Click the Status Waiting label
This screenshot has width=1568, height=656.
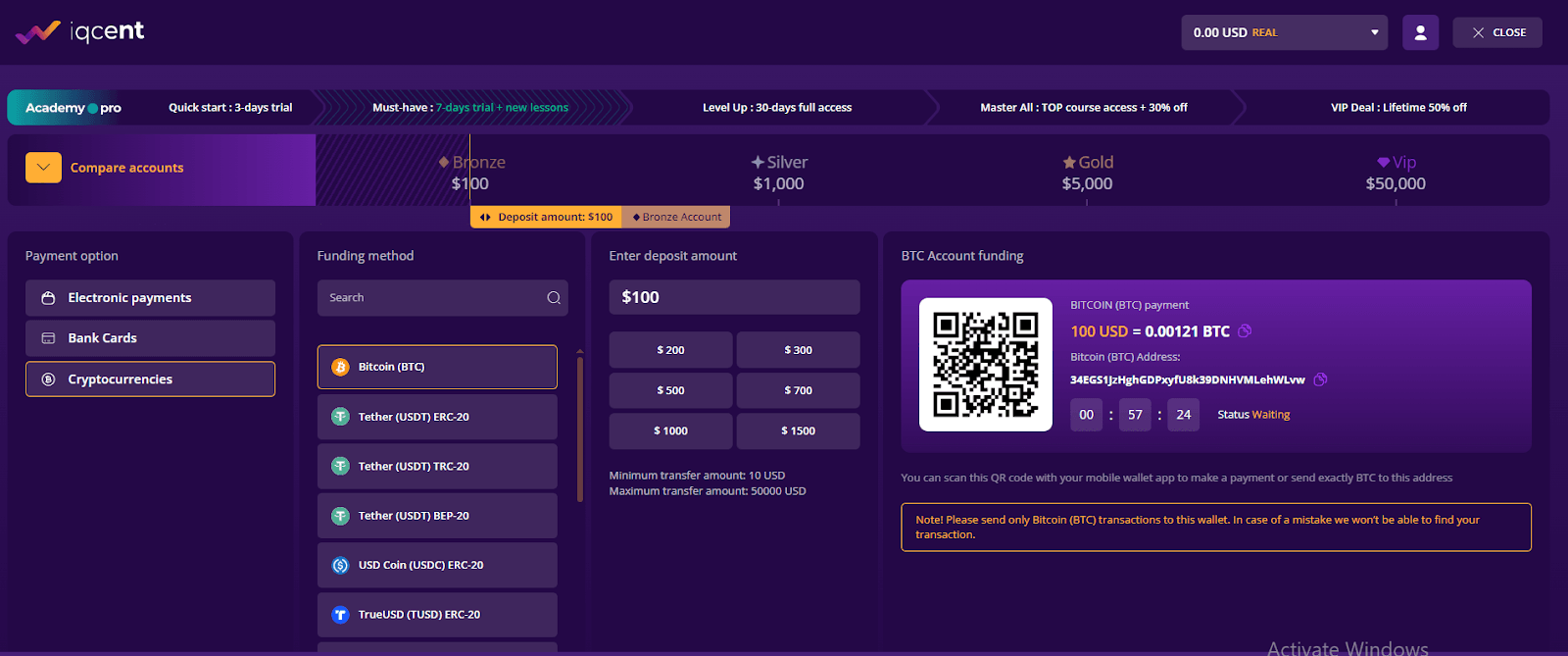click(x=1253, y=415)
